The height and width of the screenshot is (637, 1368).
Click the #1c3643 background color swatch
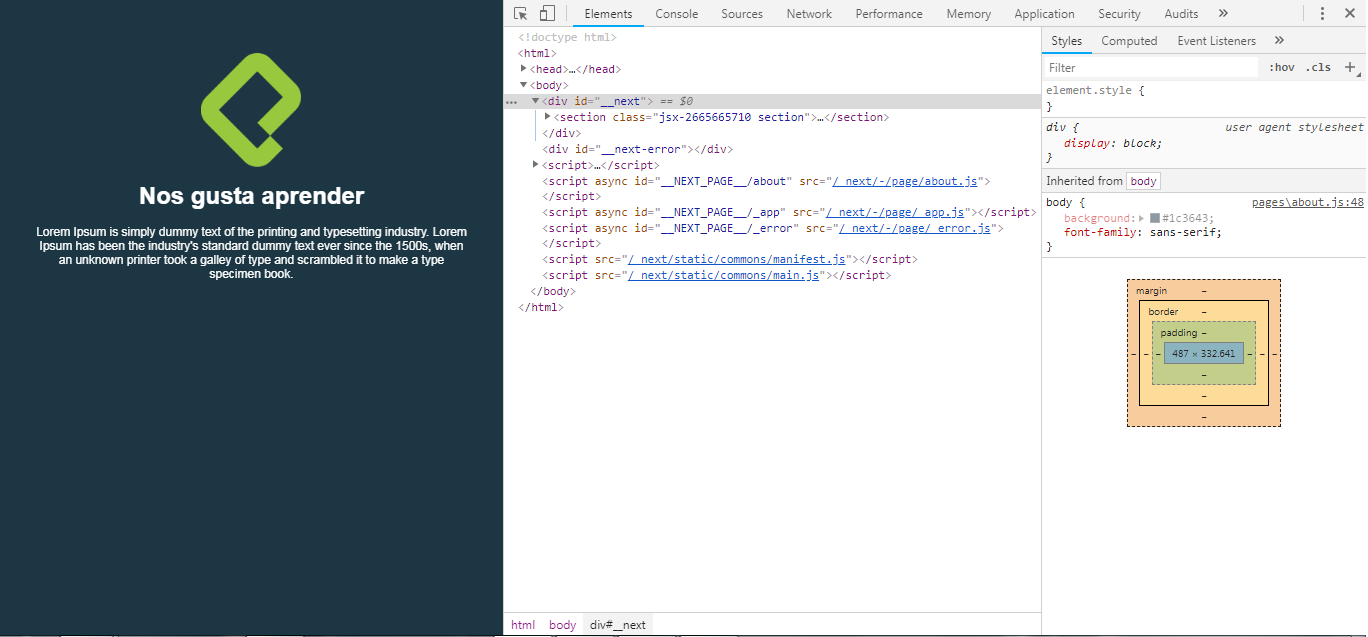tap(1155, 218)
